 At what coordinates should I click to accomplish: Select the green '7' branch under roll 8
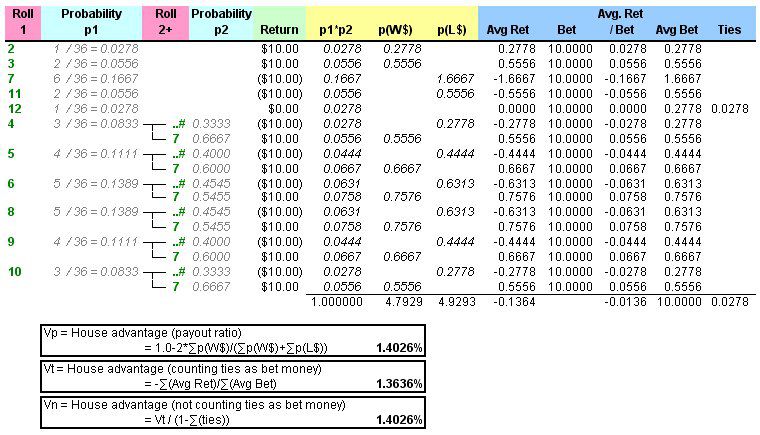(x=175, y=226)
